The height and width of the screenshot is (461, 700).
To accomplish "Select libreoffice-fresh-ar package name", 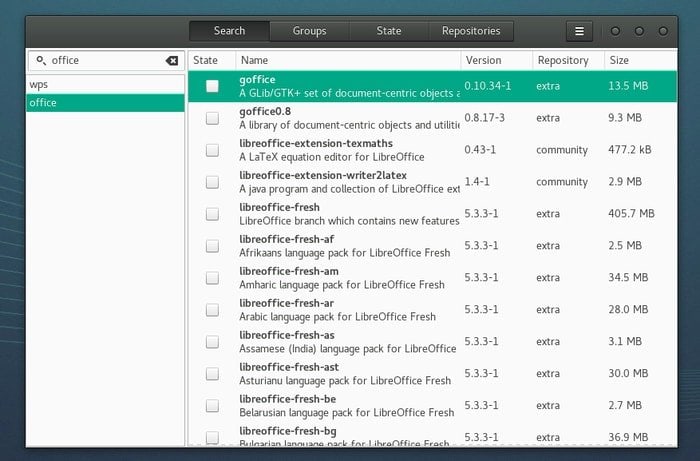I will tap(287, 303).
